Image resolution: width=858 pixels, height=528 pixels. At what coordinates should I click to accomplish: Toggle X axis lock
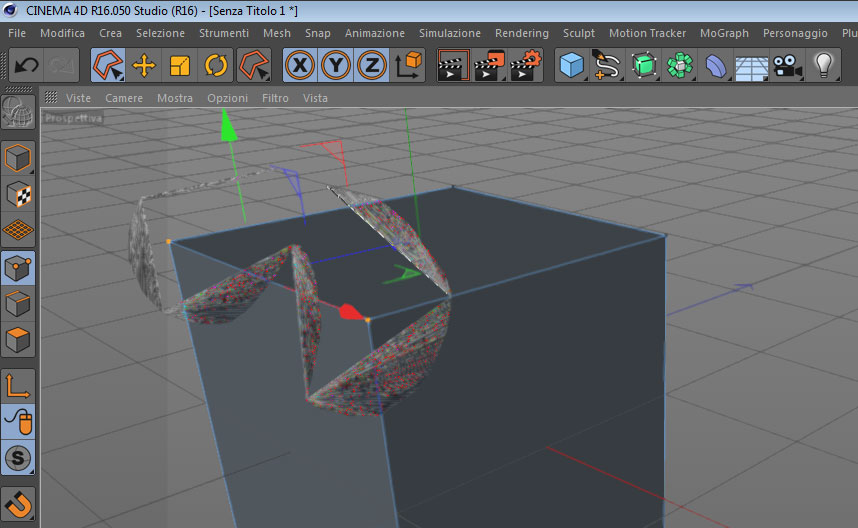click(x=300, y=66)
